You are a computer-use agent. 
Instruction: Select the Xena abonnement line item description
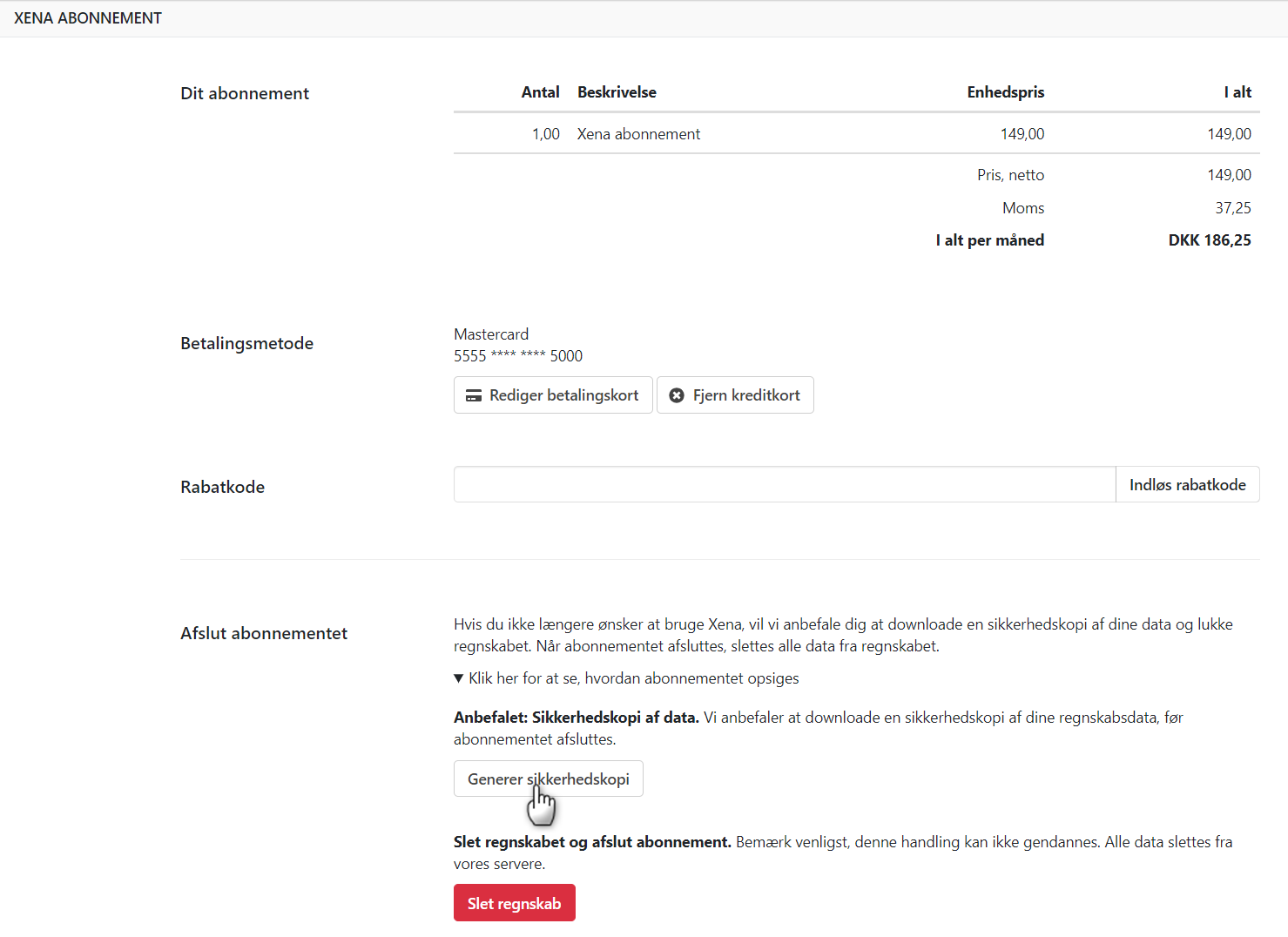[x=638, y=134]
